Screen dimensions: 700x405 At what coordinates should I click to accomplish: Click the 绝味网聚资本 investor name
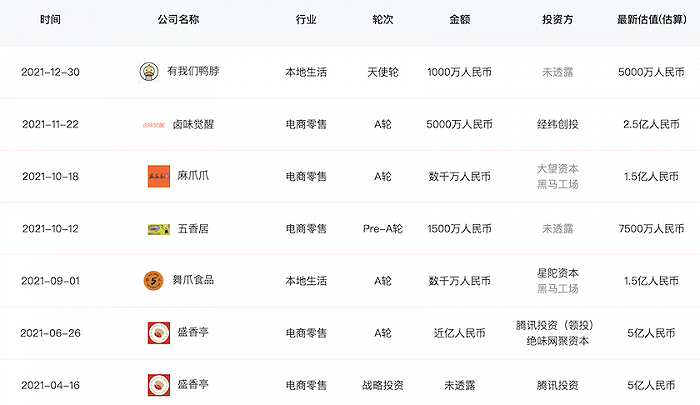tap(558, 341)
